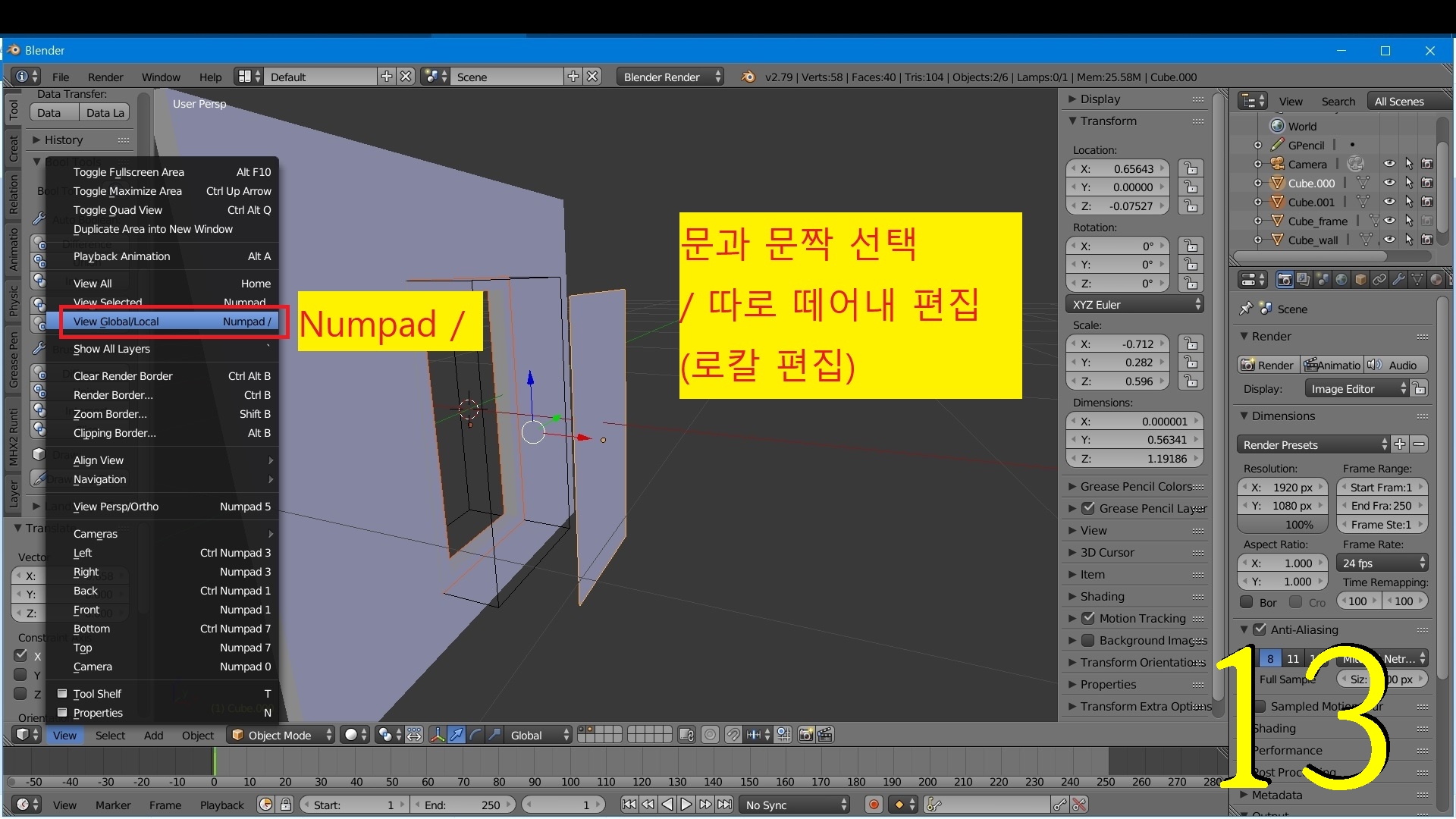Click the OpenGL render image icon
Image resolution: width=1456 pixels, height=819 pixels.
(806, 735)
